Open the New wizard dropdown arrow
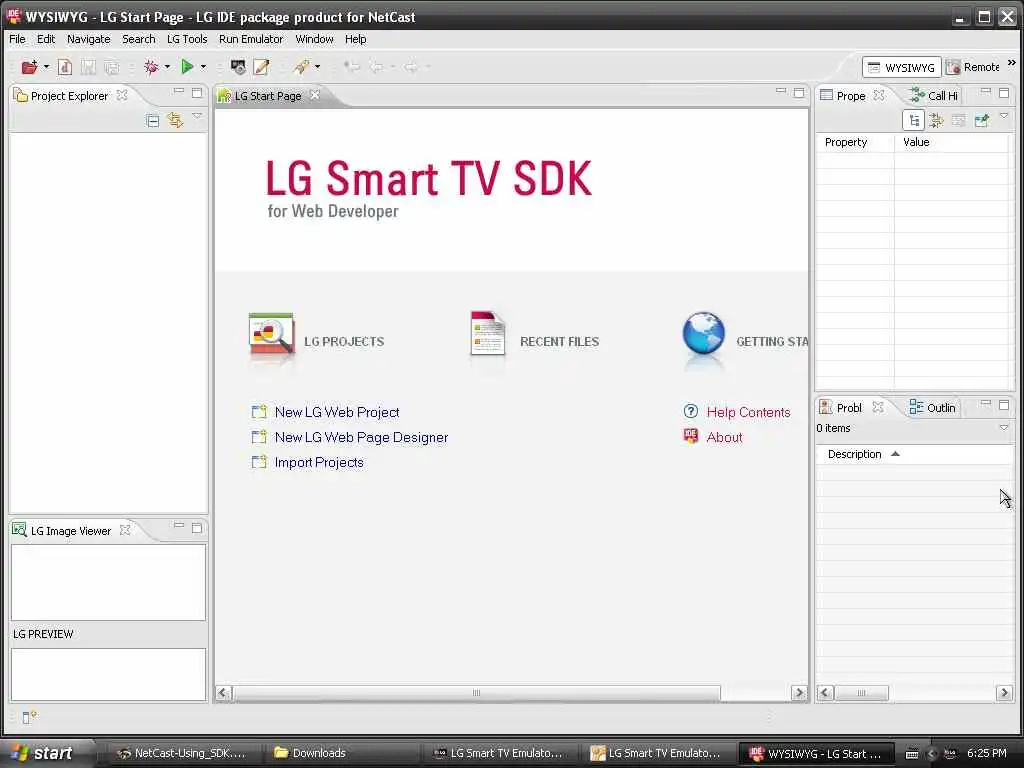The width and height of the screenshot is (1024, 768). (46, 67)
